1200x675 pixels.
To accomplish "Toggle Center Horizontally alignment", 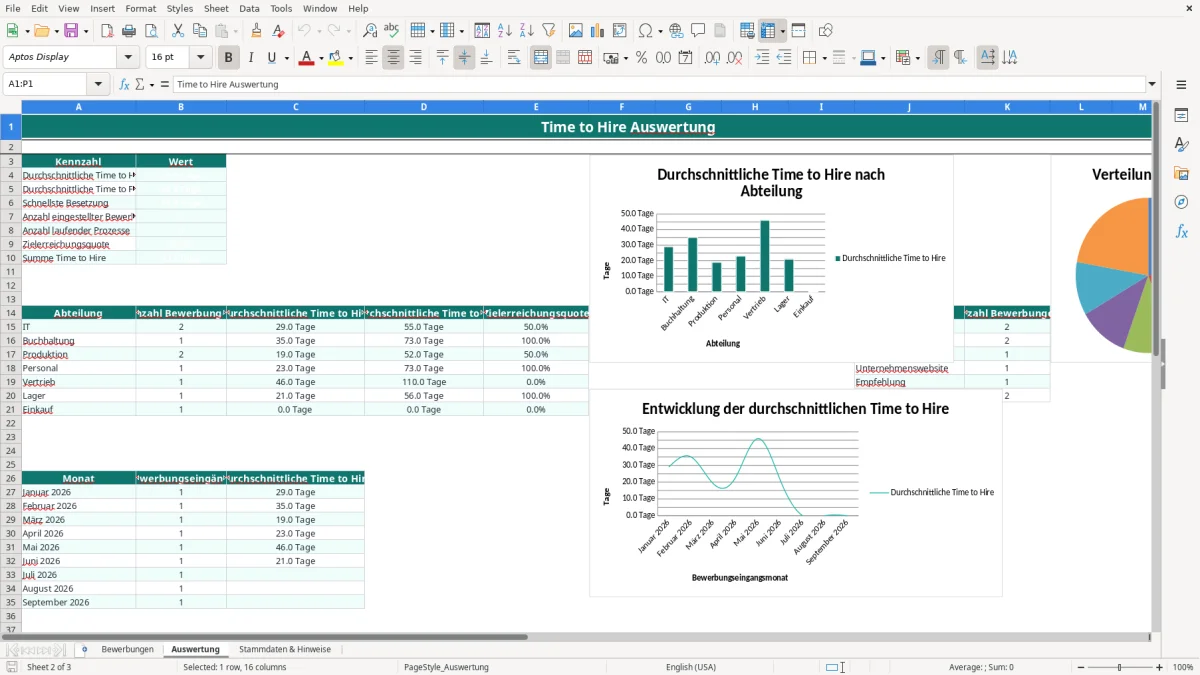I will point(393,58).
